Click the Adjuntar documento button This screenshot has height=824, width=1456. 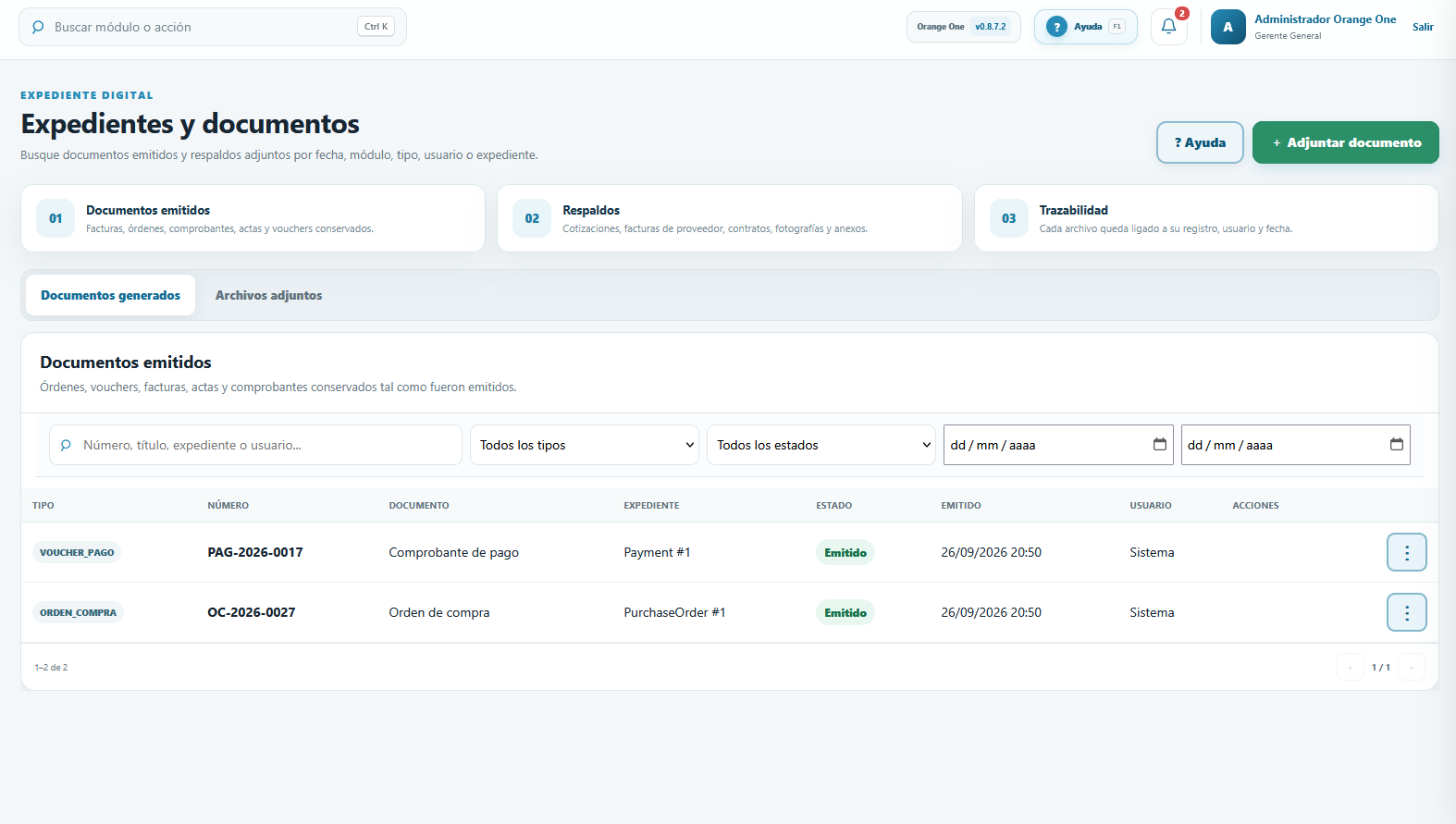point(1346,142)
